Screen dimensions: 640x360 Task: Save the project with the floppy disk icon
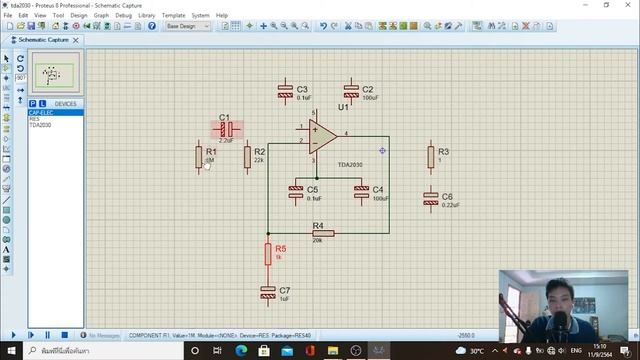(x=31, y=26)
